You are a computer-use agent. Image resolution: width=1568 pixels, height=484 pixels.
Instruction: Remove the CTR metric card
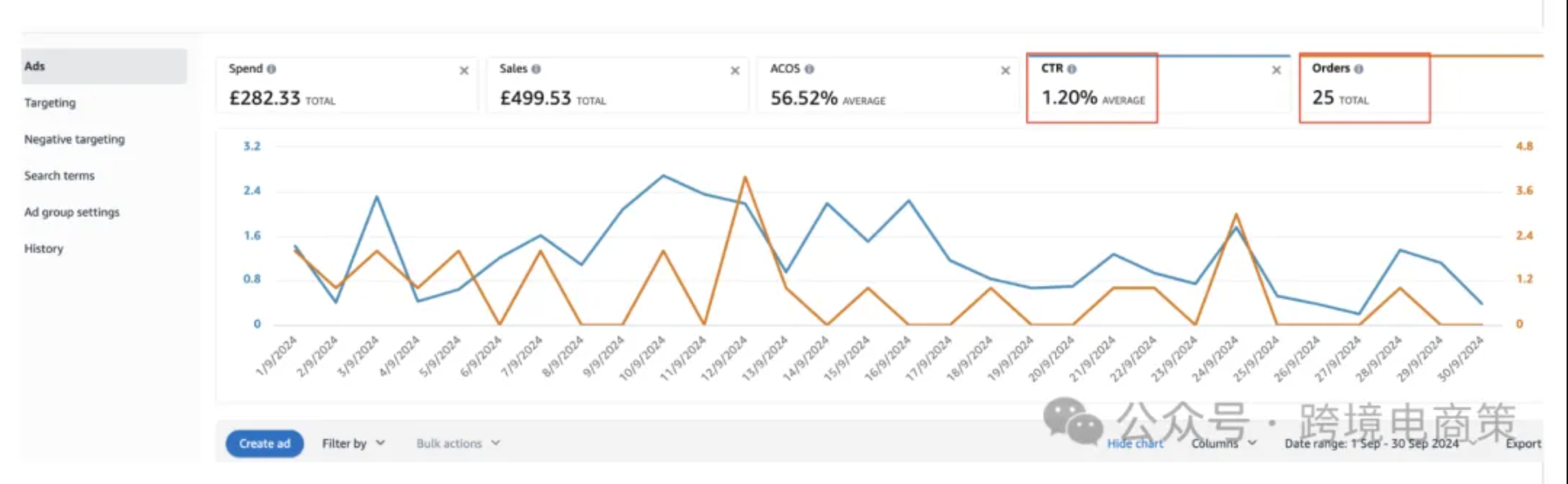(x=1277, y=70)
